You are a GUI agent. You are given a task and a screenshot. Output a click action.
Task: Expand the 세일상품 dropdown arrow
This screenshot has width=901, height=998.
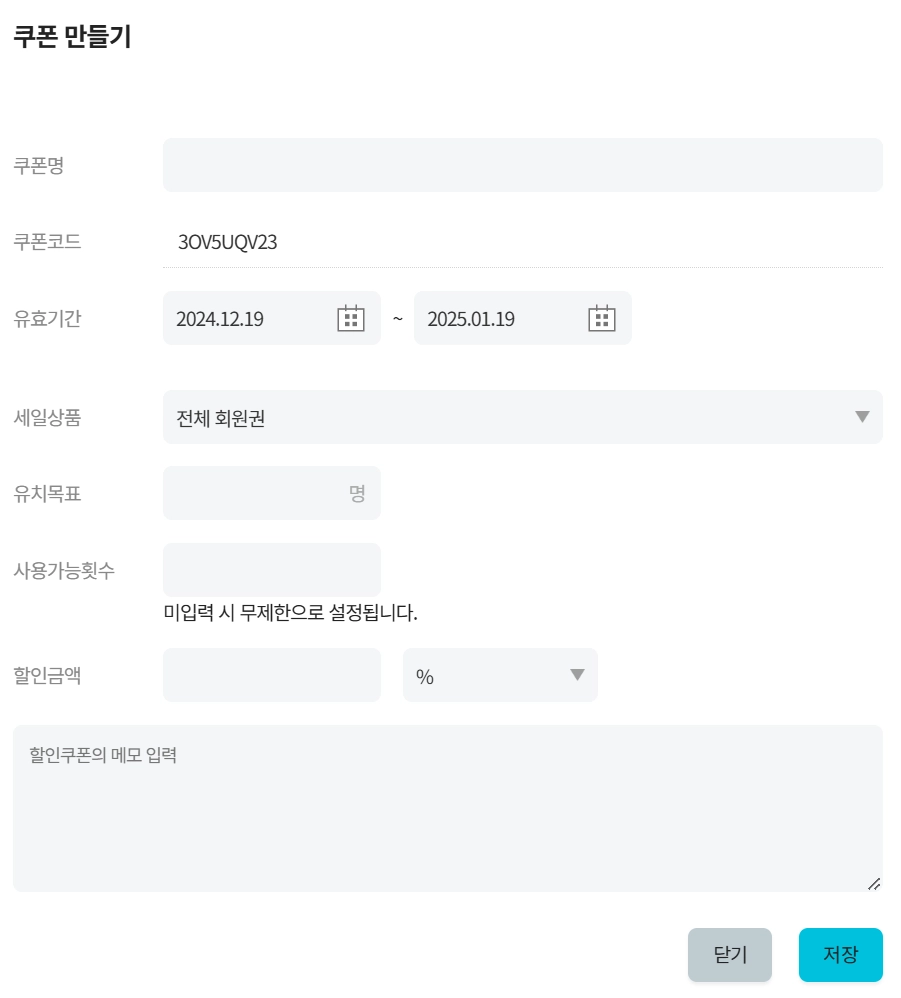pos(862,417)
